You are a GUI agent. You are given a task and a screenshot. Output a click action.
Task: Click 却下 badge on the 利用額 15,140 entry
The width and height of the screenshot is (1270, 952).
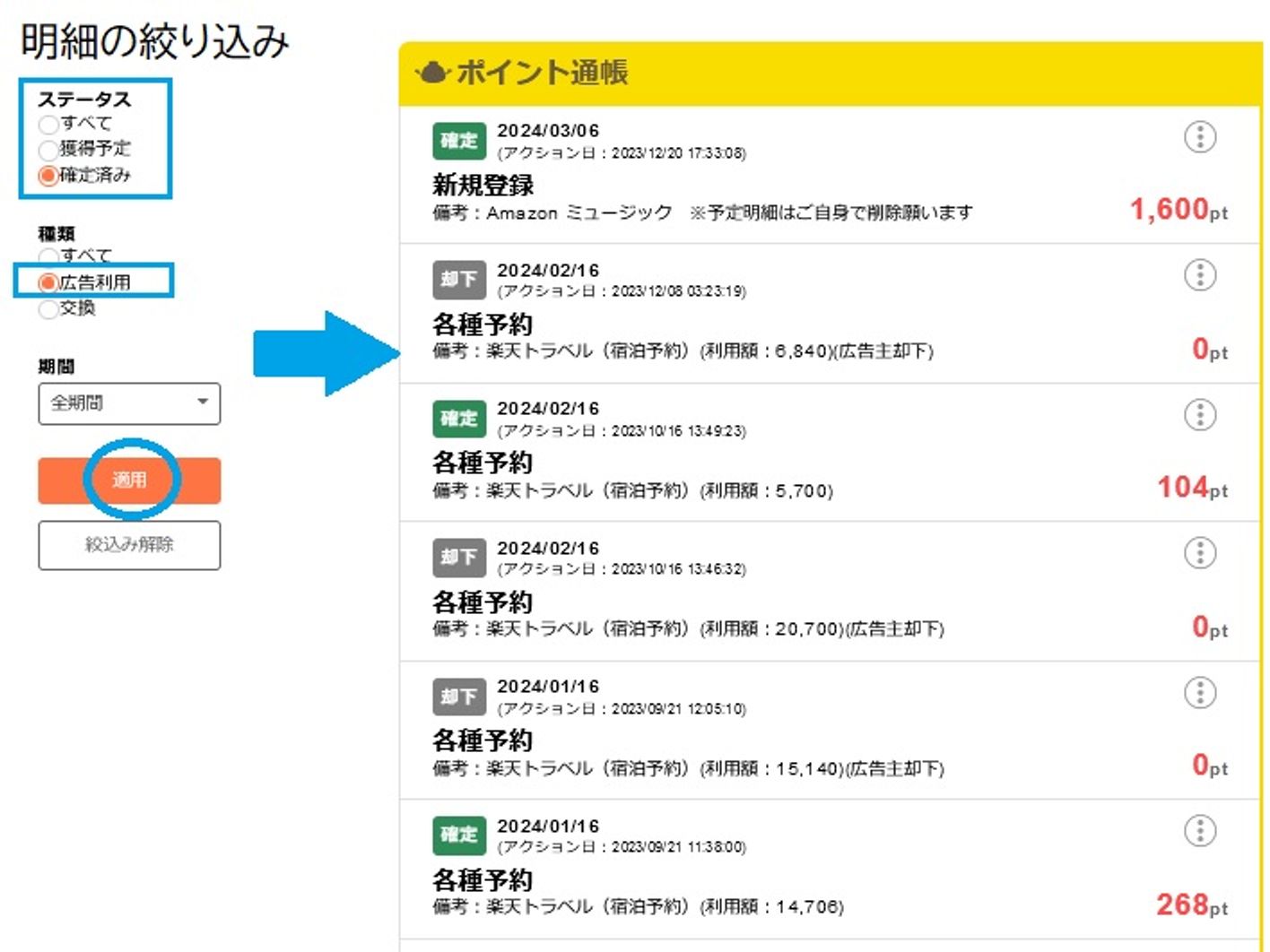point(459,696)
